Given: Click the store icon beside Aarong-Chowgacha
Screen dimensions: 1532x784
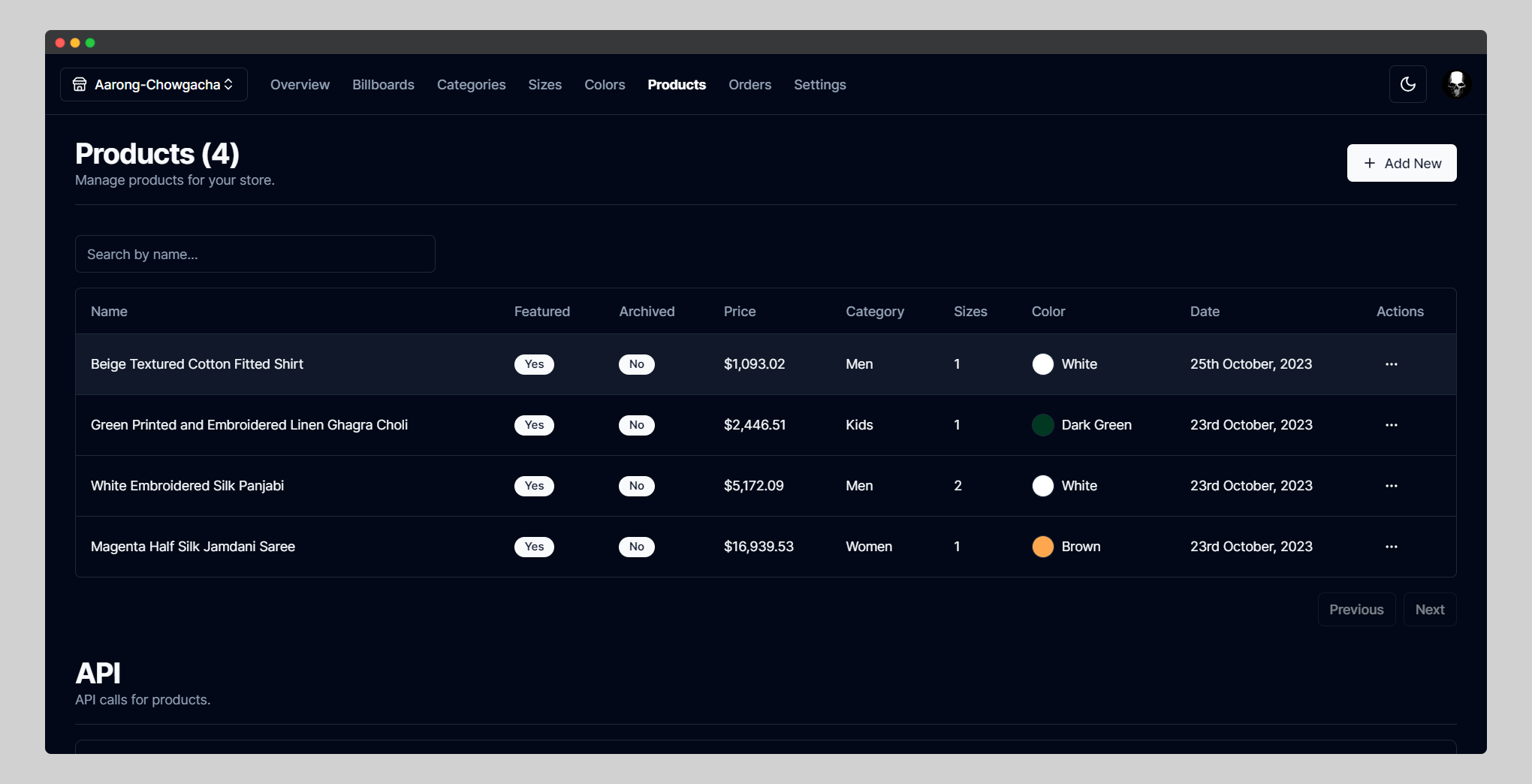Looking at the screenshot, I should coord(80,85).
